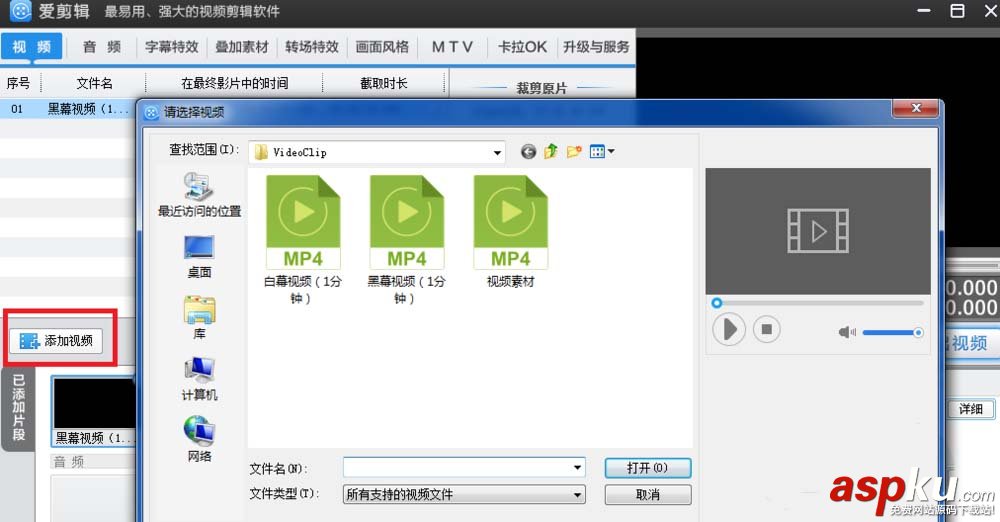Viewport: 1000px width, 522px height.
Task: Open the 叠加素材 tab
Action: (x=242, y=47)
